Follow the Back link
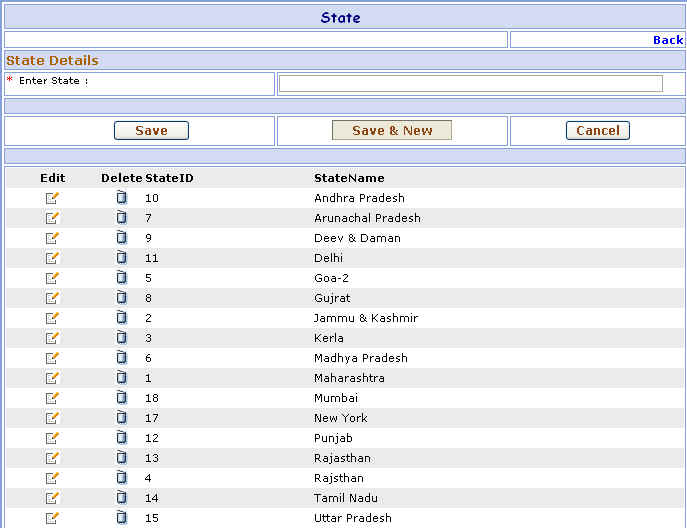 667,40
